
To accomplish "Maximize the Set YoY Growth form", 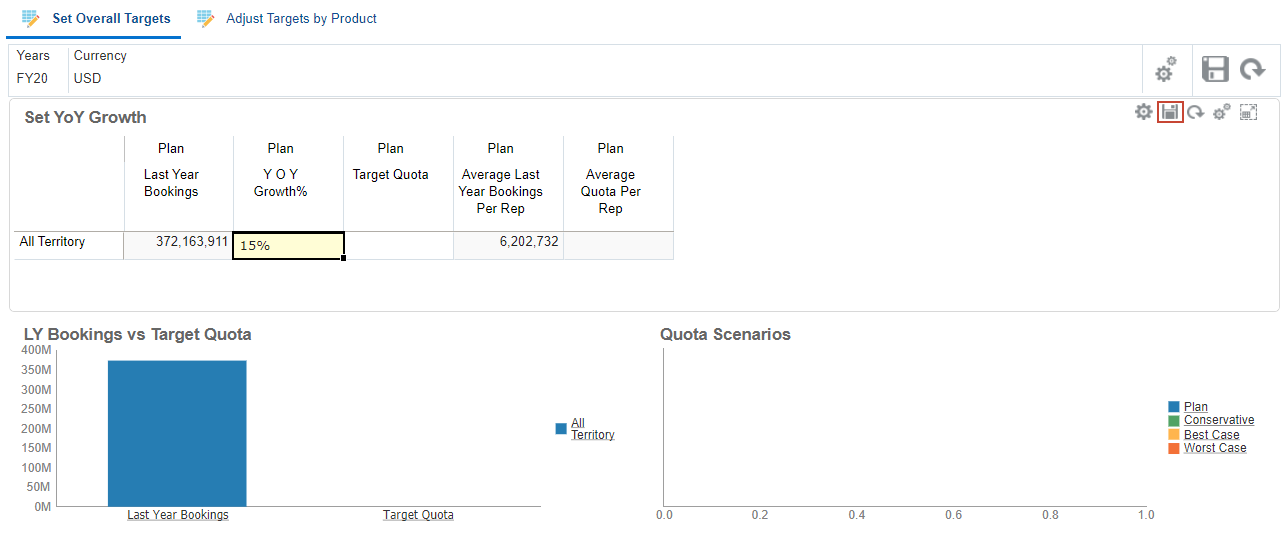I will [x=1248, y=112].
